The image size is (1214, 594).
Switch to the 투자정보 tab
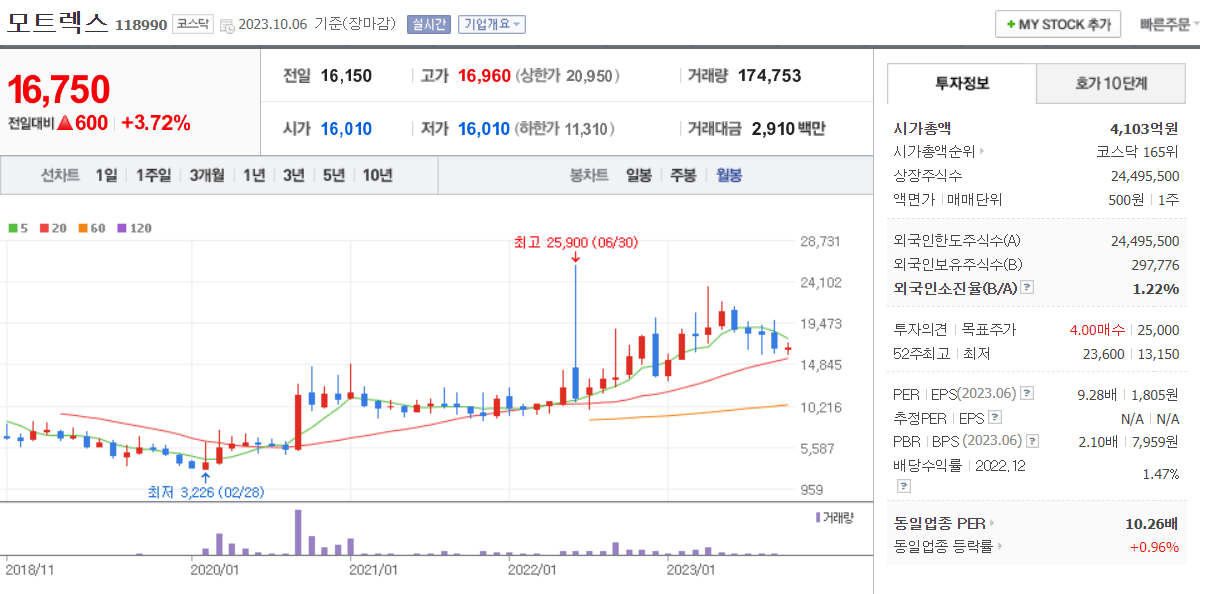coord(962,84)
